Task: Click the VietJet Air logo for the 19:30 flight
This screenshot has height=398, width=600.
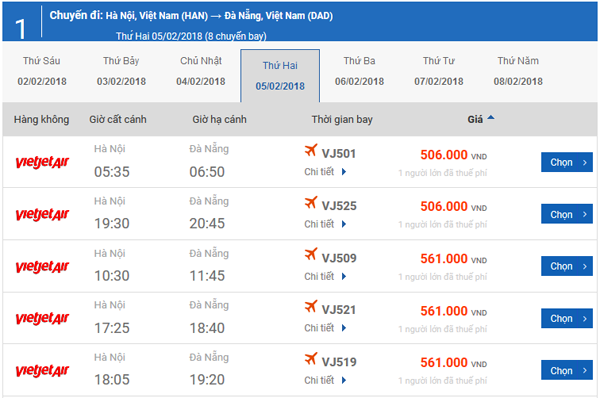Action: 42,214
